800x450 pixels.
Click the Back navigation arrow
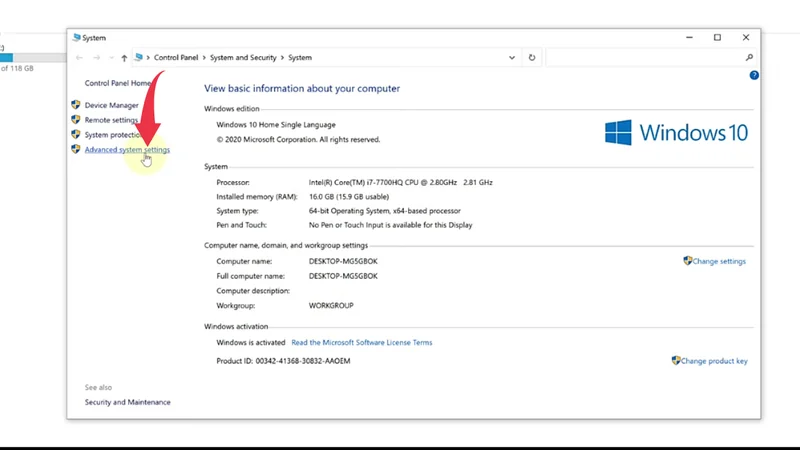click(x=80, y=58)
